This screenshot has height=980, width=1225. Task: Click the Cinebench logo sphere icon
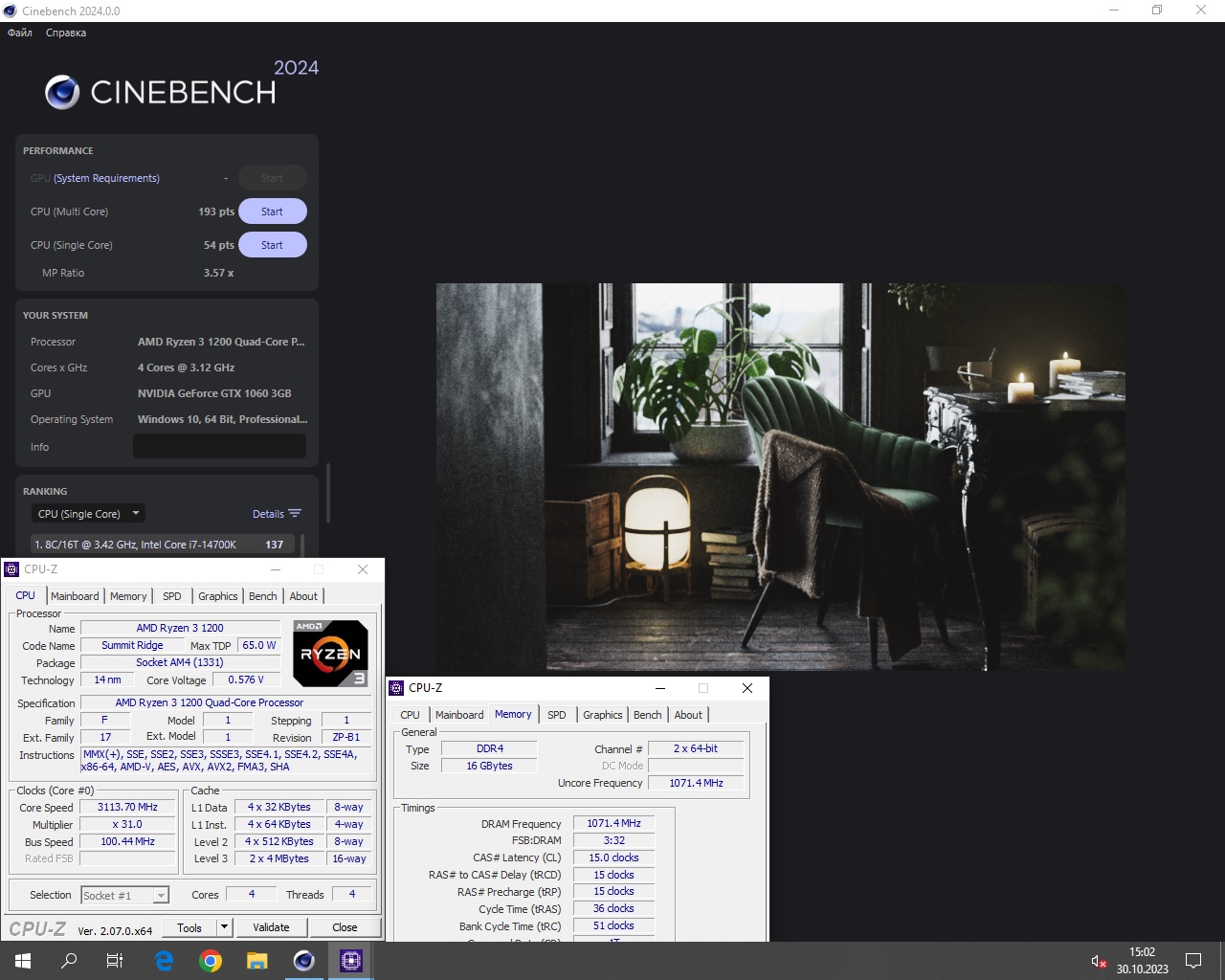click(62, 92)
